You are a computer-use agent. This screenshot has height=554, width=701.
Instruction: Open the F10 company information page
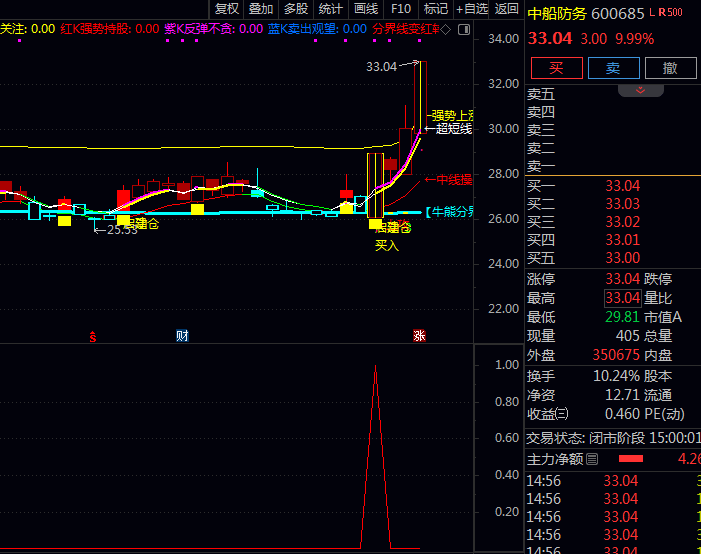(x=401, y=8)
